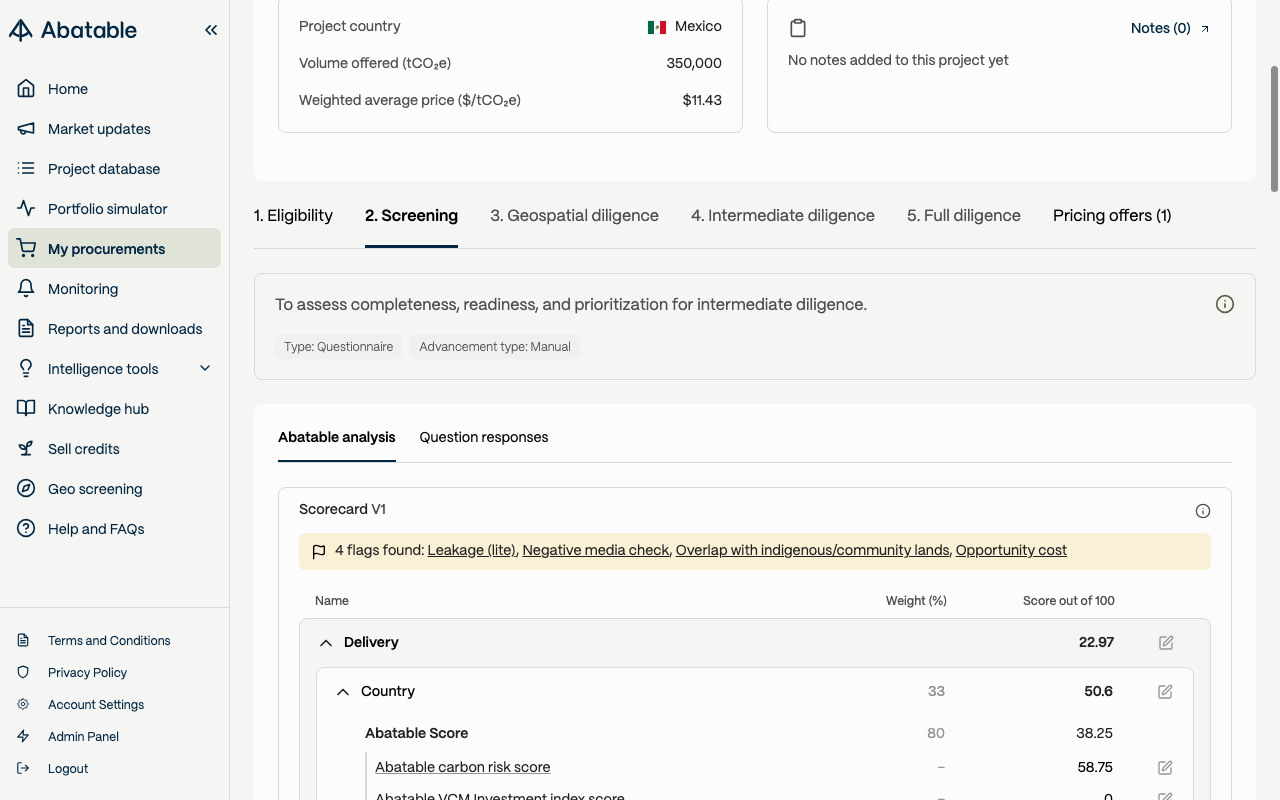Open the Opportunity cost flag link
The image size is (1280, 800).
click(1010, 550)
